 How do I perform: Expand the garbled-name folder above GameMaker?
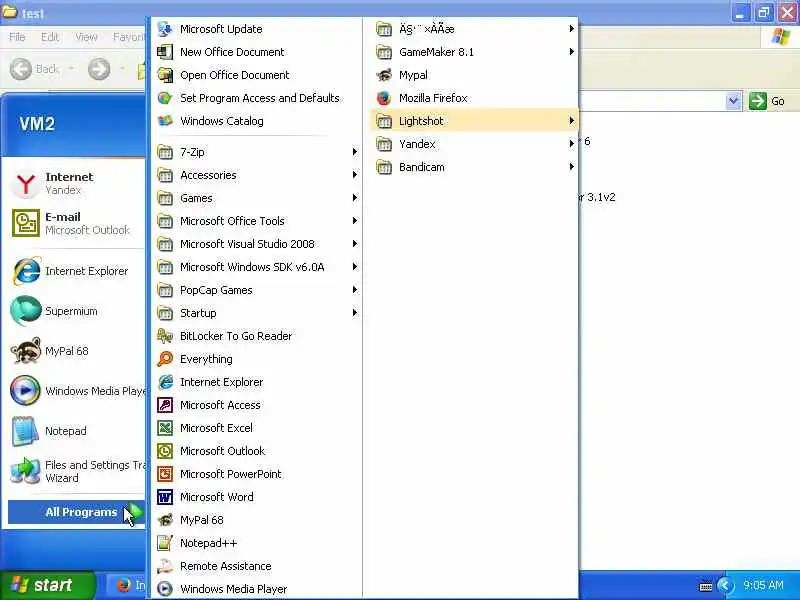pyautogui.click(x=474, y=29)
